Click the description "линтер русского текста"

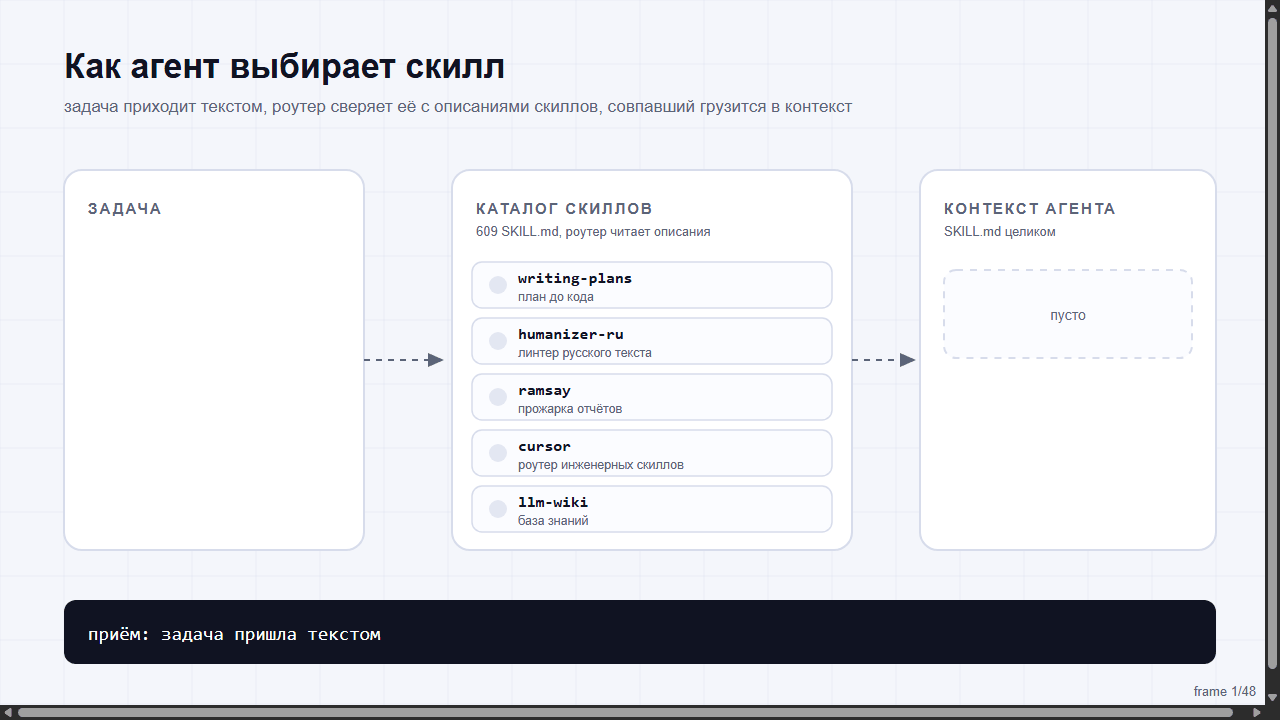tap(585, 353)
